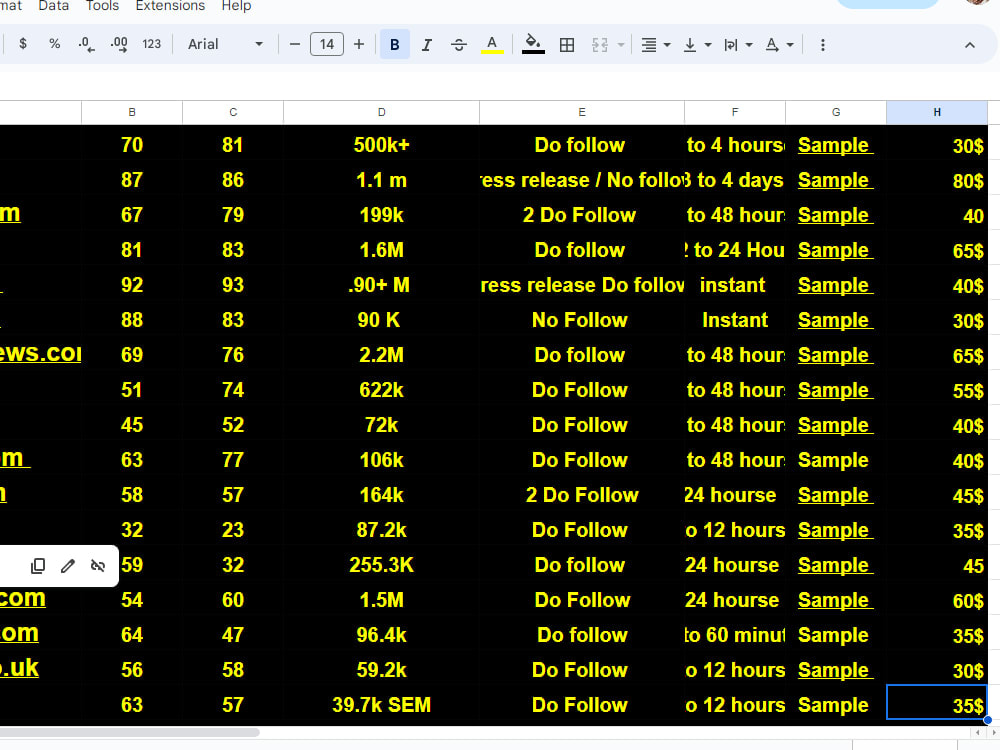Select the 'No Follow' cell
This screenshot has height=750, width=1000.
582,320
